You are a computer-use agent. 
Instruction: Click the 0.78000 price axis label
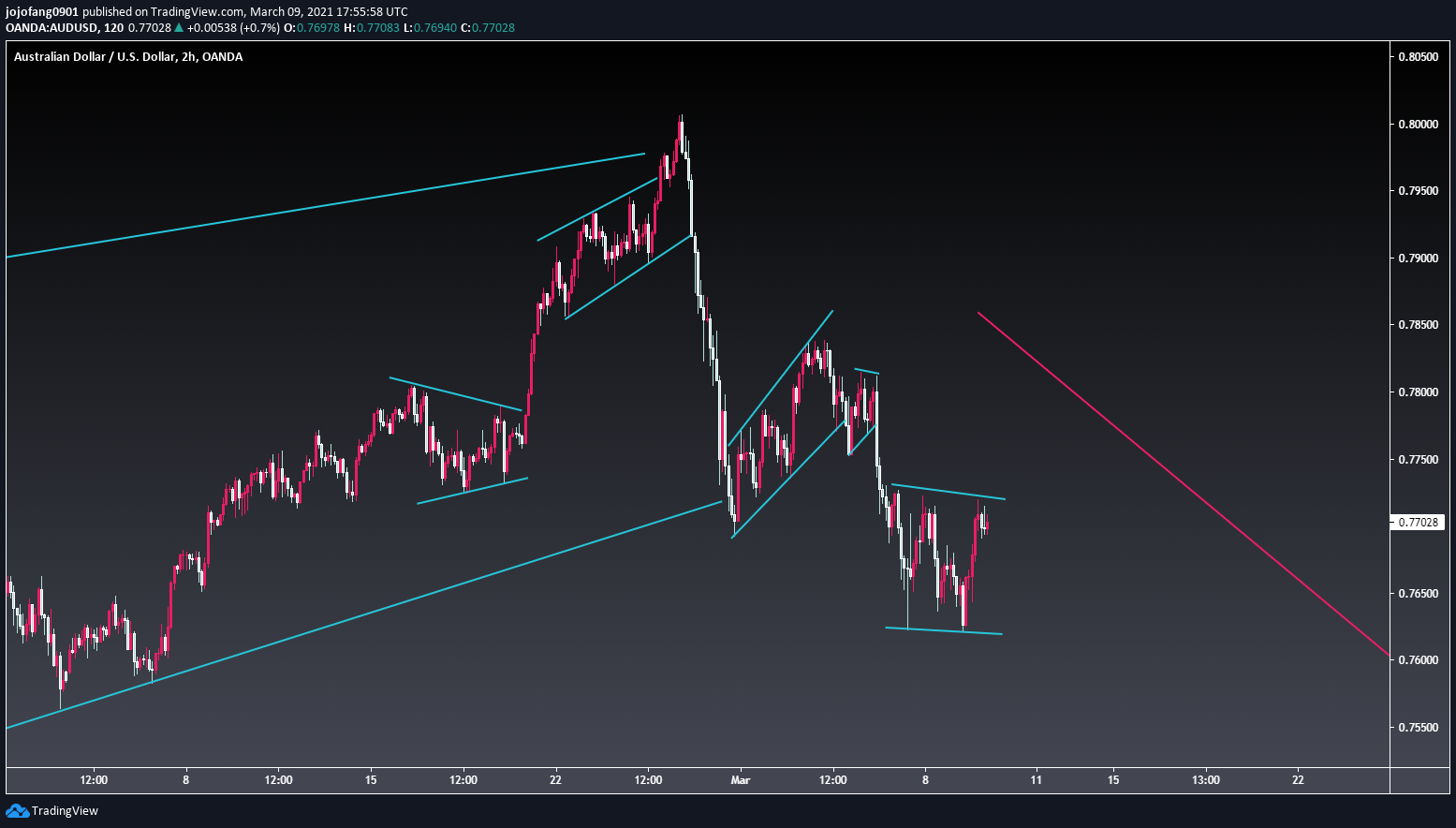click(1418, 392)
